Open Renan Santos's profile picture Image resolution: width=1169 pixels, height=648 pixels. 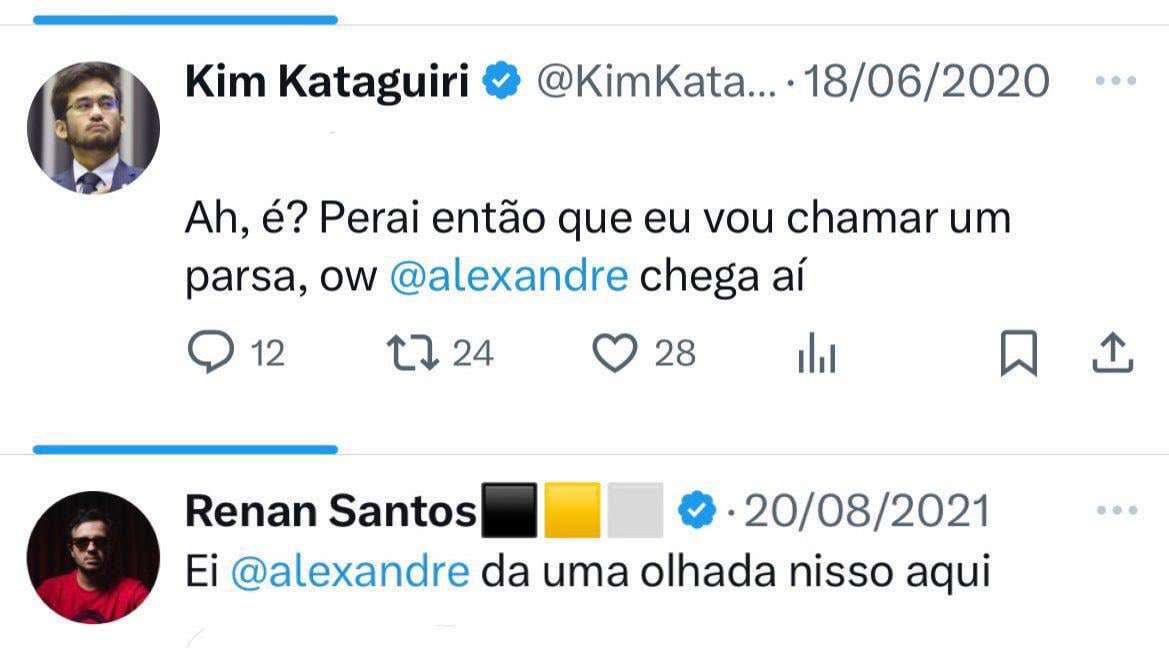tap(93, 557)
